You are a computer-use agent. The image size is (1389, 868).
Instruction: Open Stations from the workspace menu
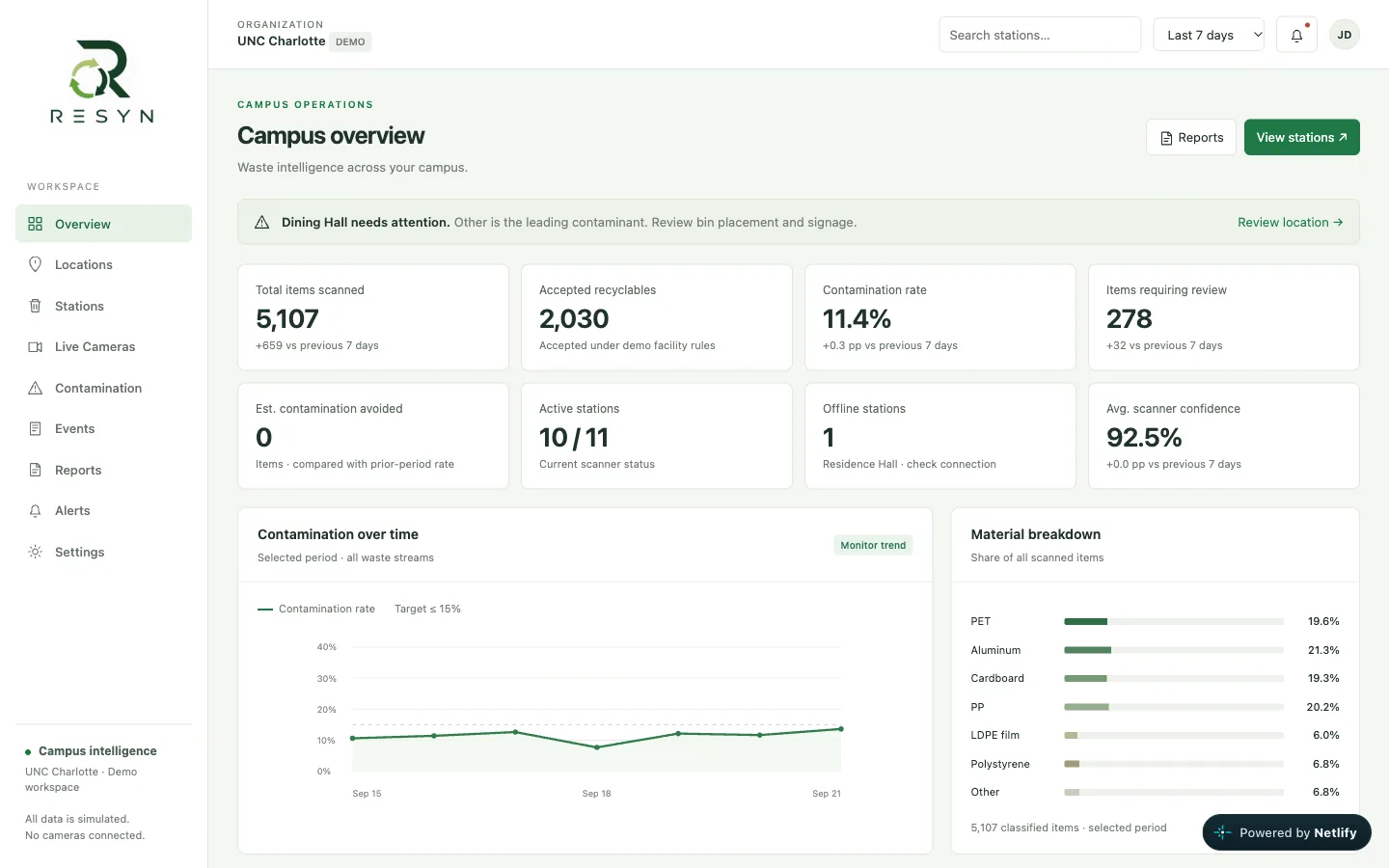tap(103, 306)
